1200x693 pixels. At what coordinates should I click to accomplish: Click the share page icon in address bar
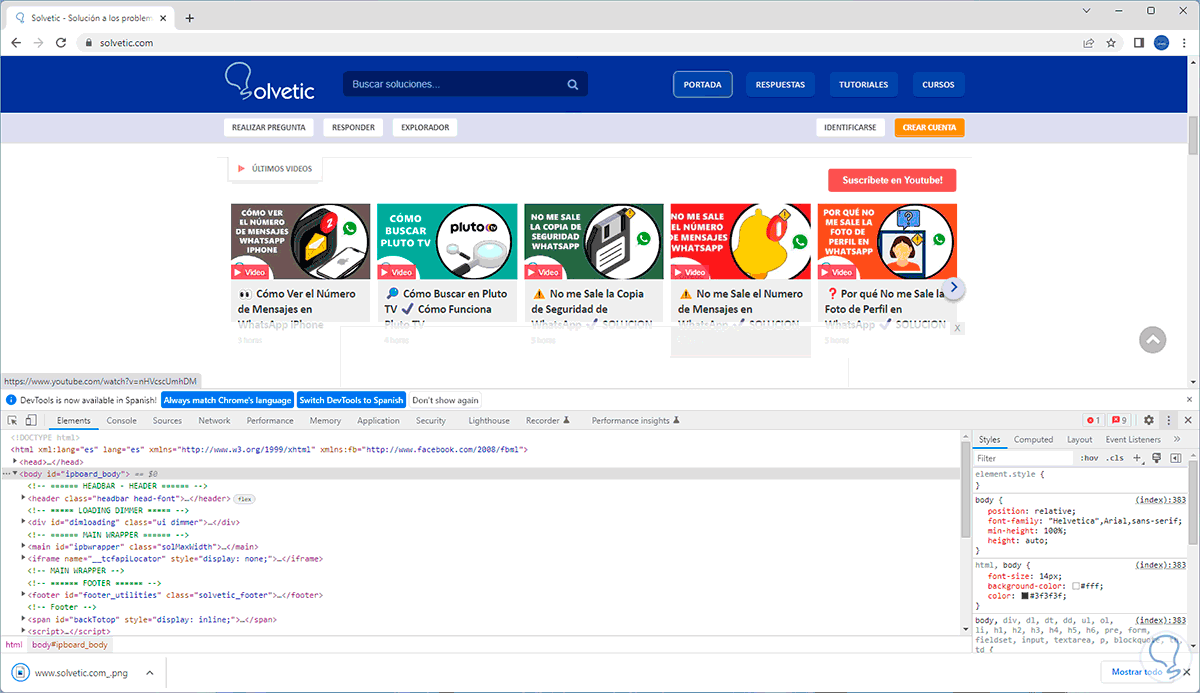coord(1088,43)
